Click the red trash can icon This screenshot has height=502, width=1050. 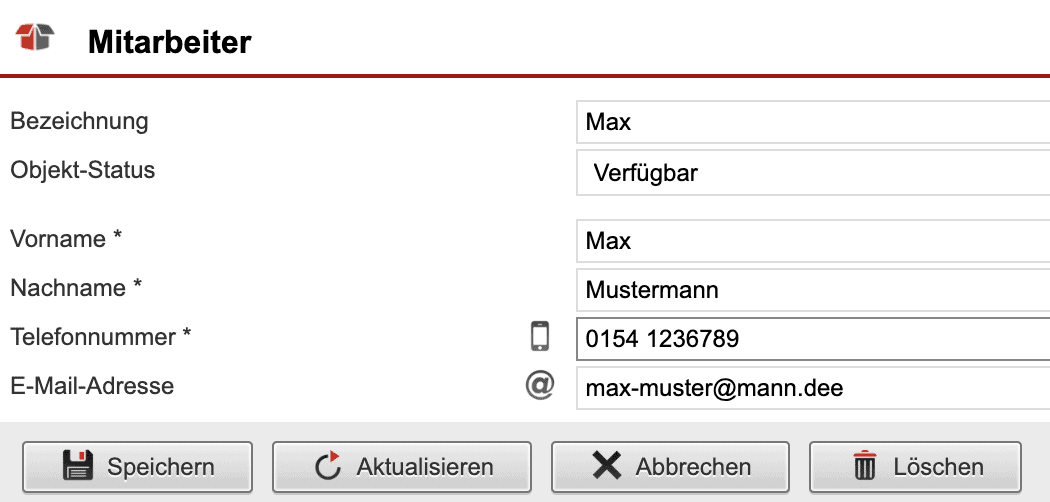pyautogui.click(x=864, y=466)
